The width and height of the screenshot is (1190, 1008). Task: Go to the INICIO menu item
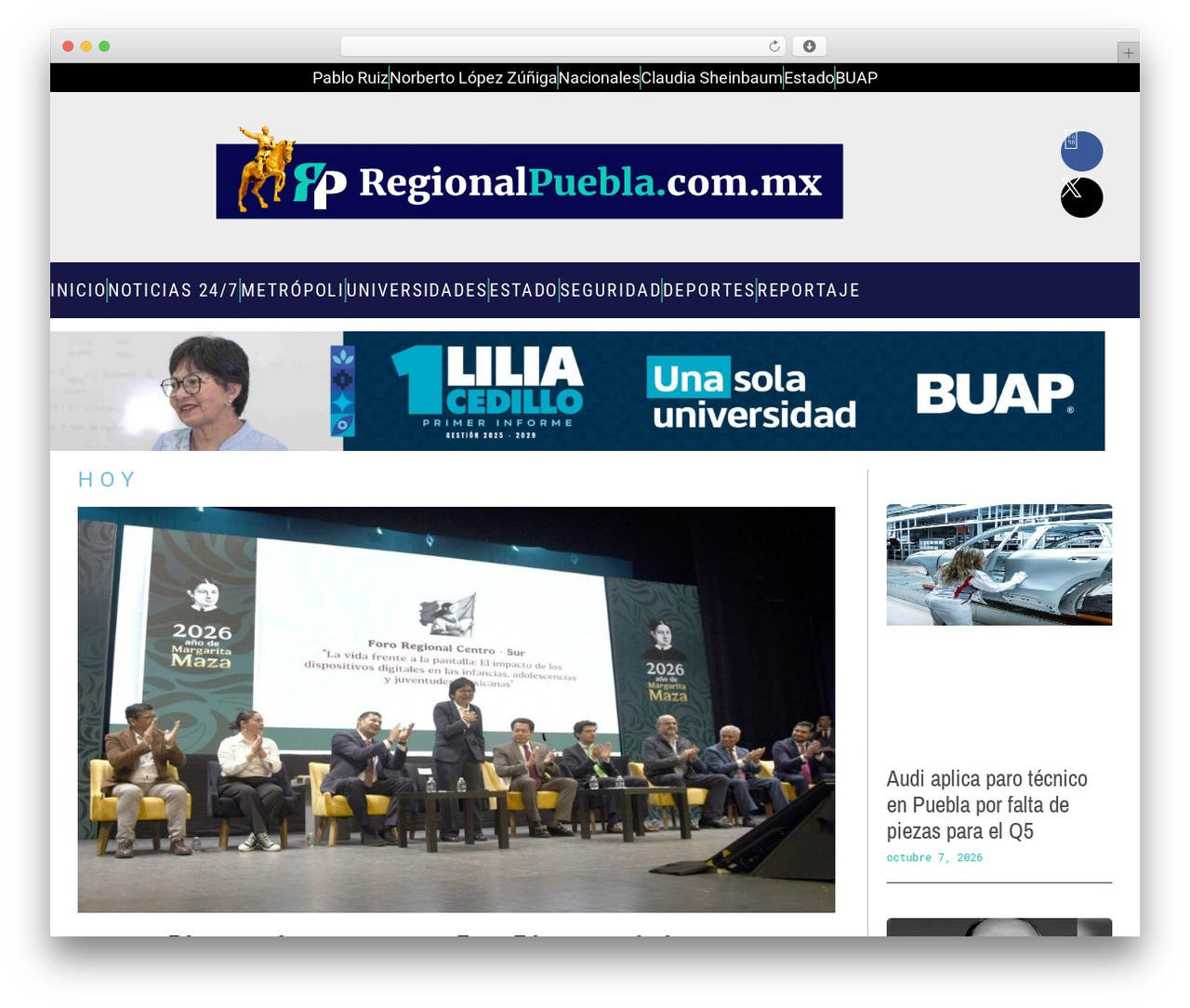coord(78,290)
